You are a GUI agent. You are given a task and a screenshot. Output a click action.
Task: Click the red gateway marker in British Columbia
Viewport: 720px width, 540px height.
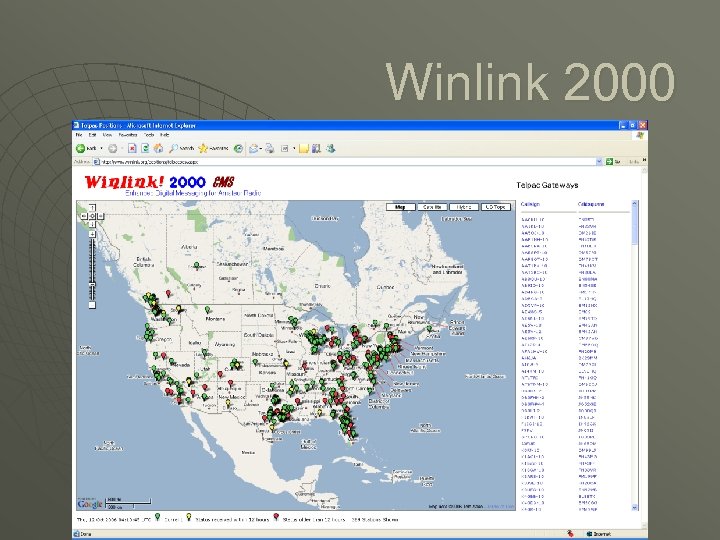tap(169, 293)
